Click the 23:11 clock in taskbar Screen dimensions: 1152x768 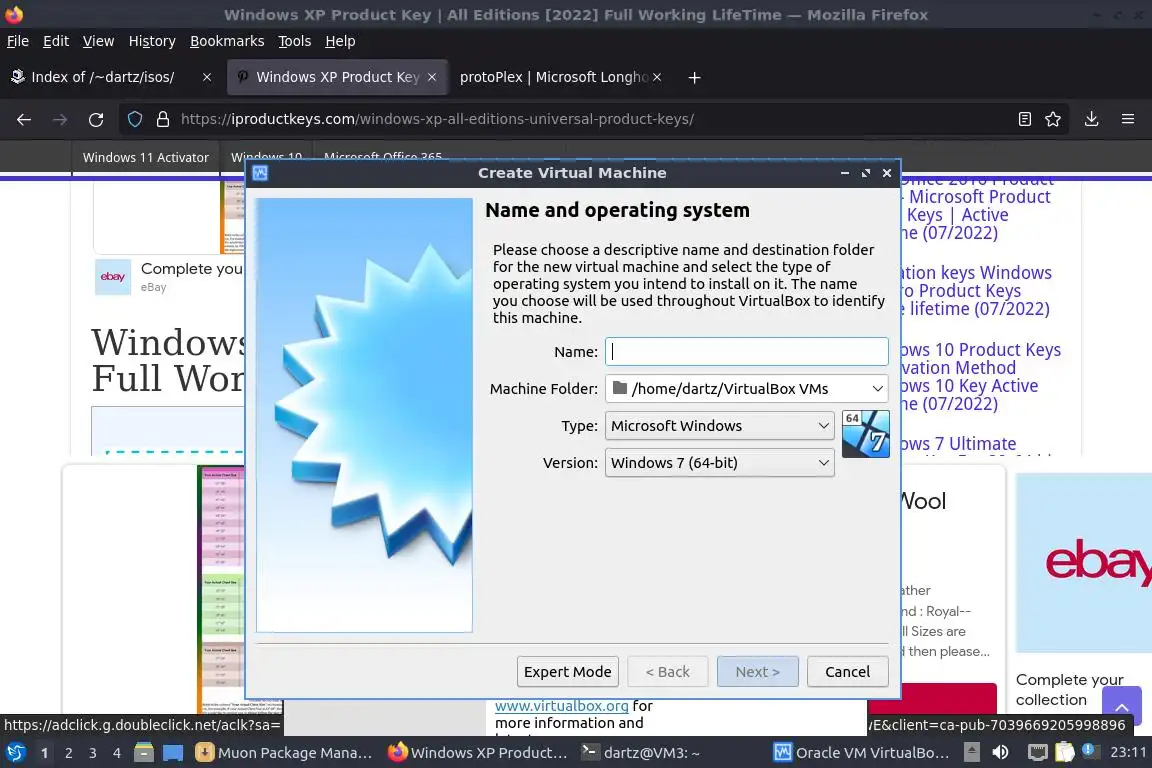click(x=1128, y=753)
